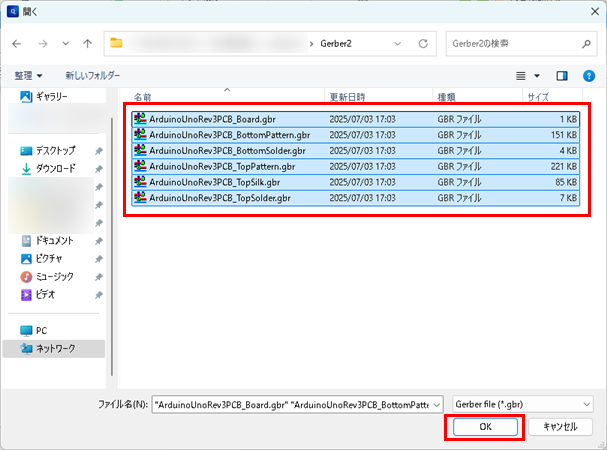Click the folder icon in address bar
This screenshot has width=607, height=450.
click(x=116, y=43)
